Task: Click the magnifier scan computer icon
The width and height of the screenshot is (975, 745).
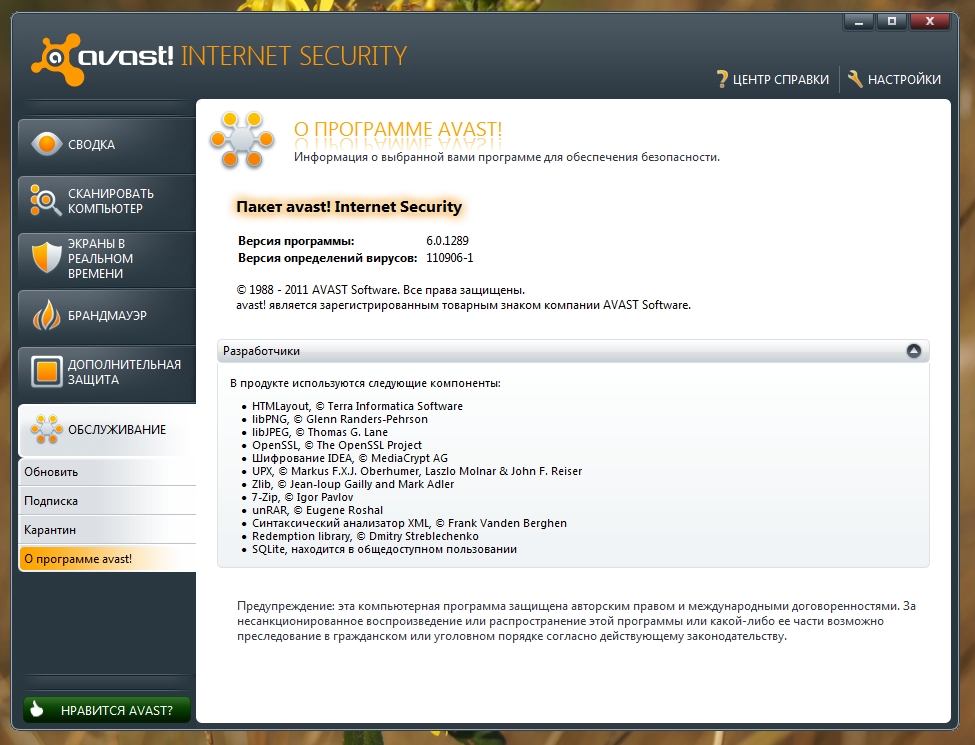Action: pyautogui.click(x=45, y=201)
